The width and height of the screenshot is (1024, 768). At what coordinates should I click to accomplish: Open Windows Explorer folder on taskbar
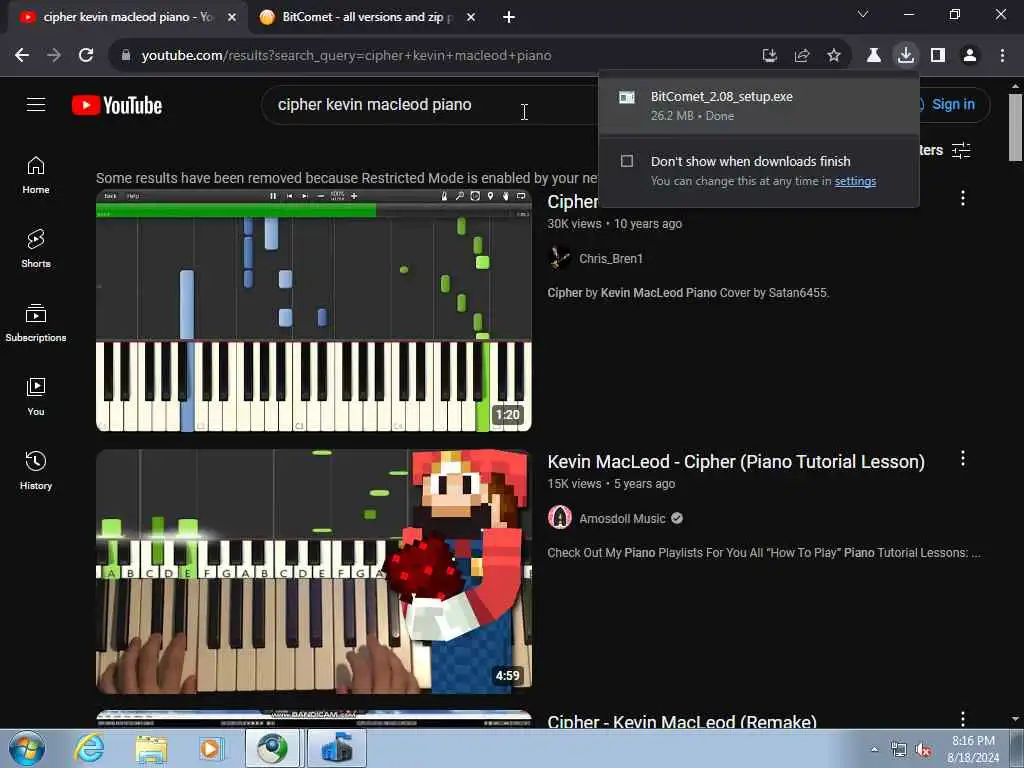pyautogui.click(x=152, y=749)
